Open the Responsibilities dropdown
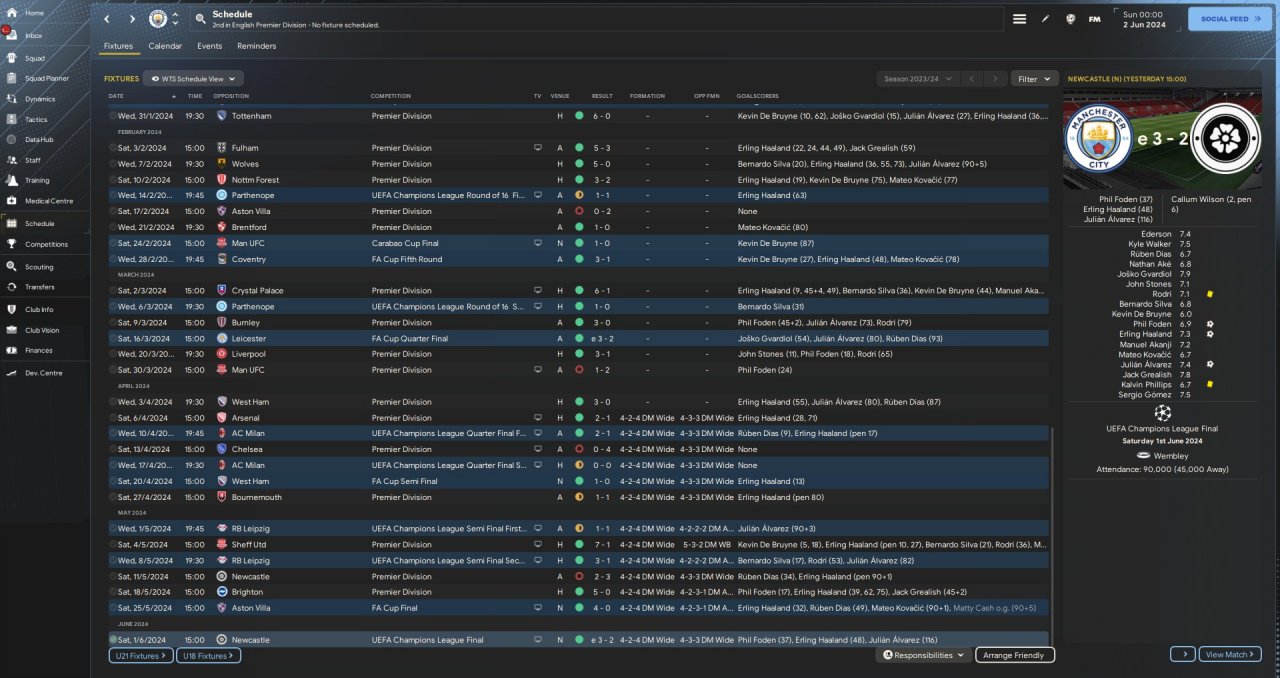The height and width of the screenshot is (678, 1280). (x=924, y=655)
